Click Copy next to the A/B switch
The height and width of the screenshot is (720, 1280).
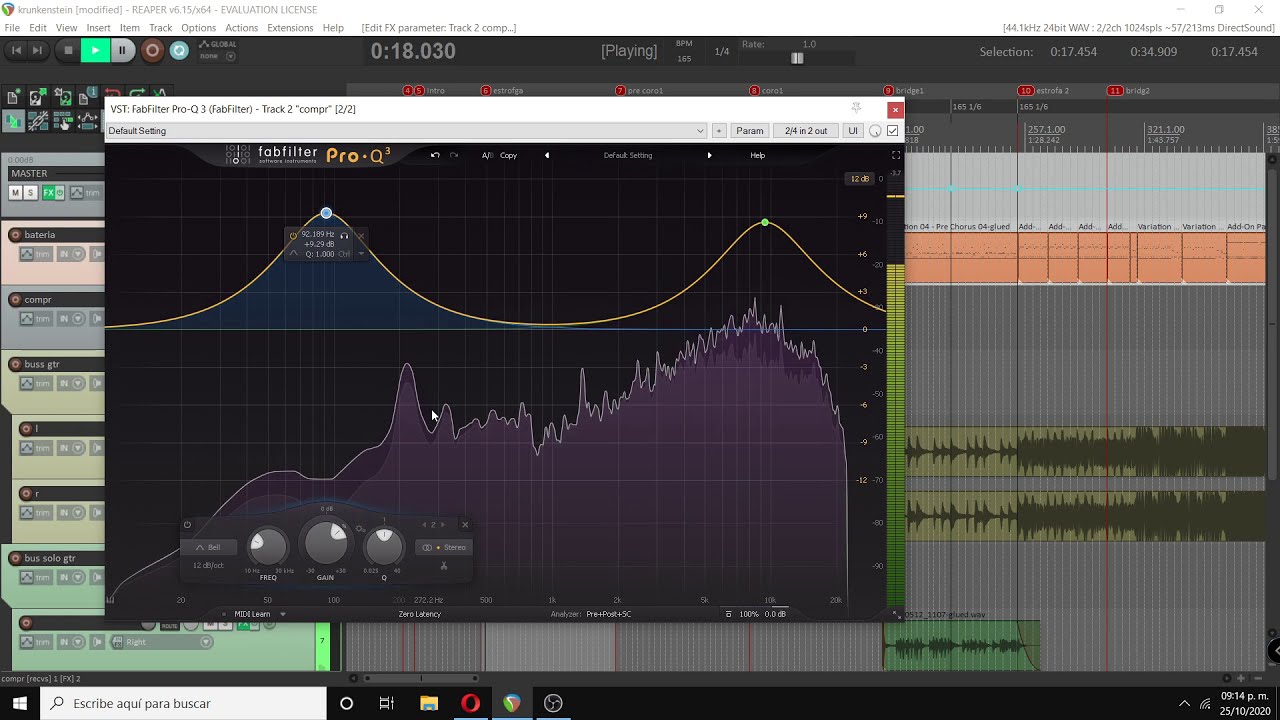(508, 155)
